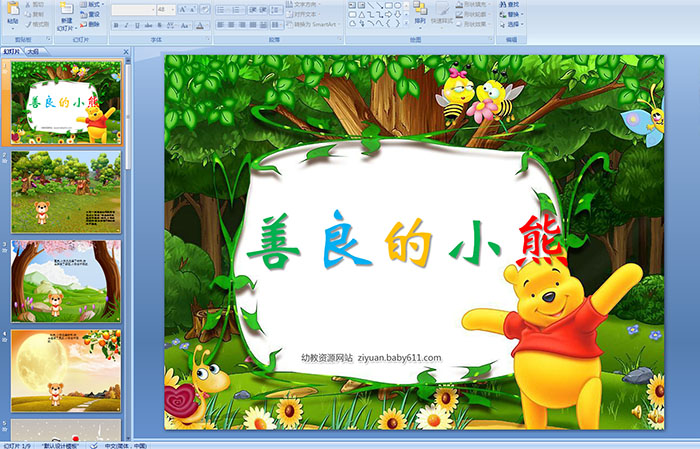Open the font size dropdown

pos(175,8)
